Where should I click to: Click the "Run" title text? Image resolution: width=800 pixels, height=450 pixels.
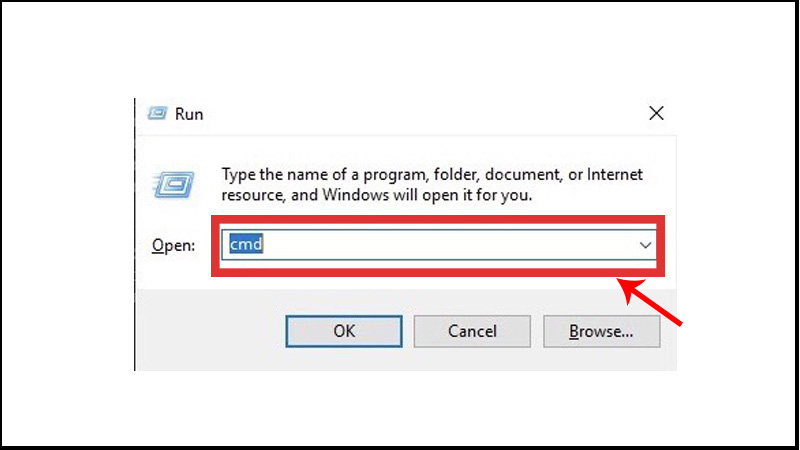coord(189,114)
